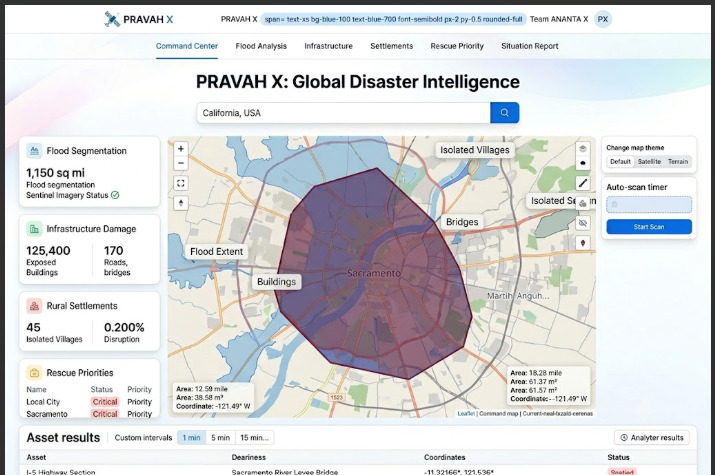Click the blue search magnifier button
Viewport: 715px width, 475px height.
pyautogui.click(x=504, y=113)
